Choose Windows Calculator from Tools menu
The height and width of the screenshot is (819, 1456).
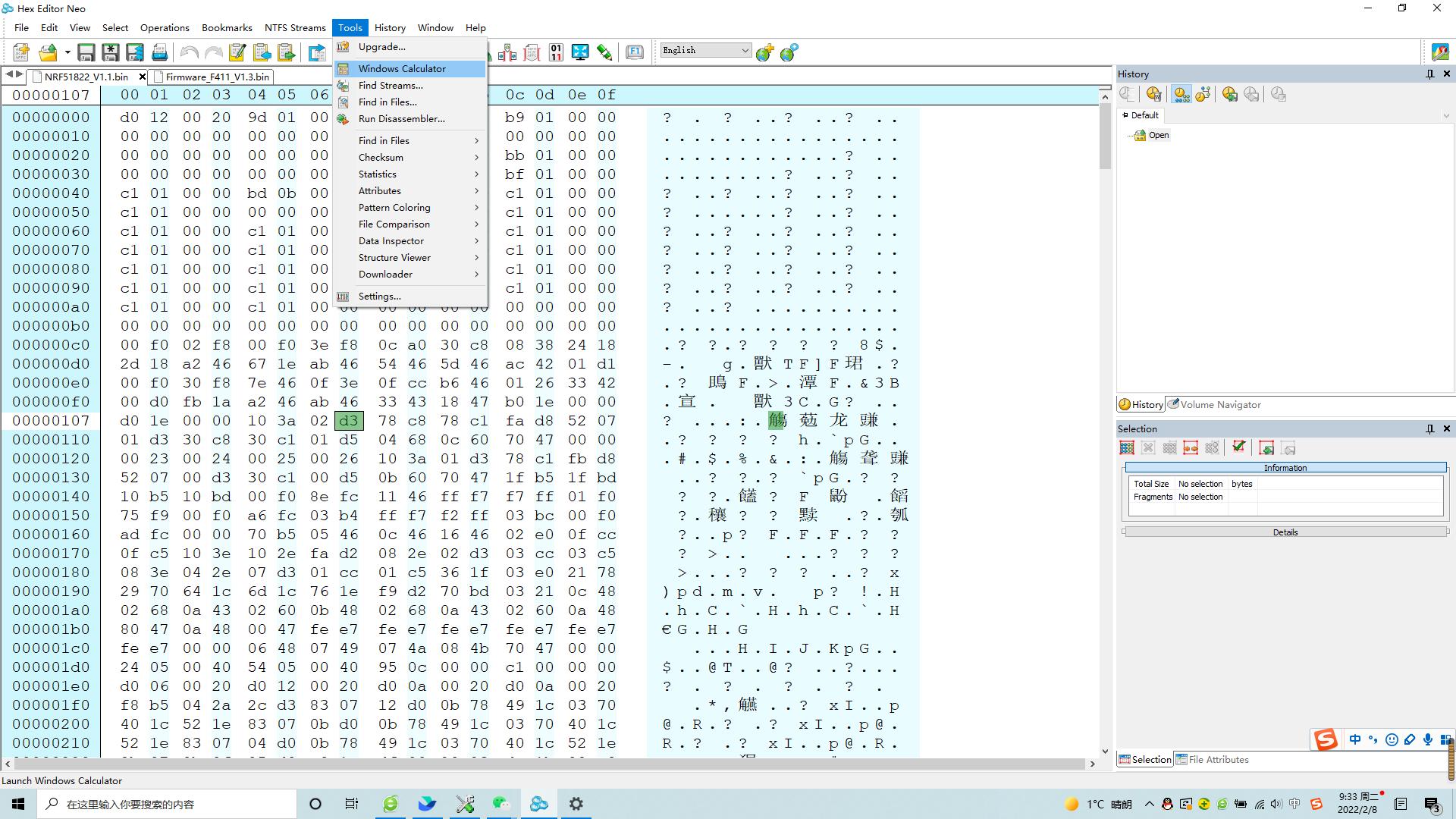pyautogui.click(x=410, y=68)
